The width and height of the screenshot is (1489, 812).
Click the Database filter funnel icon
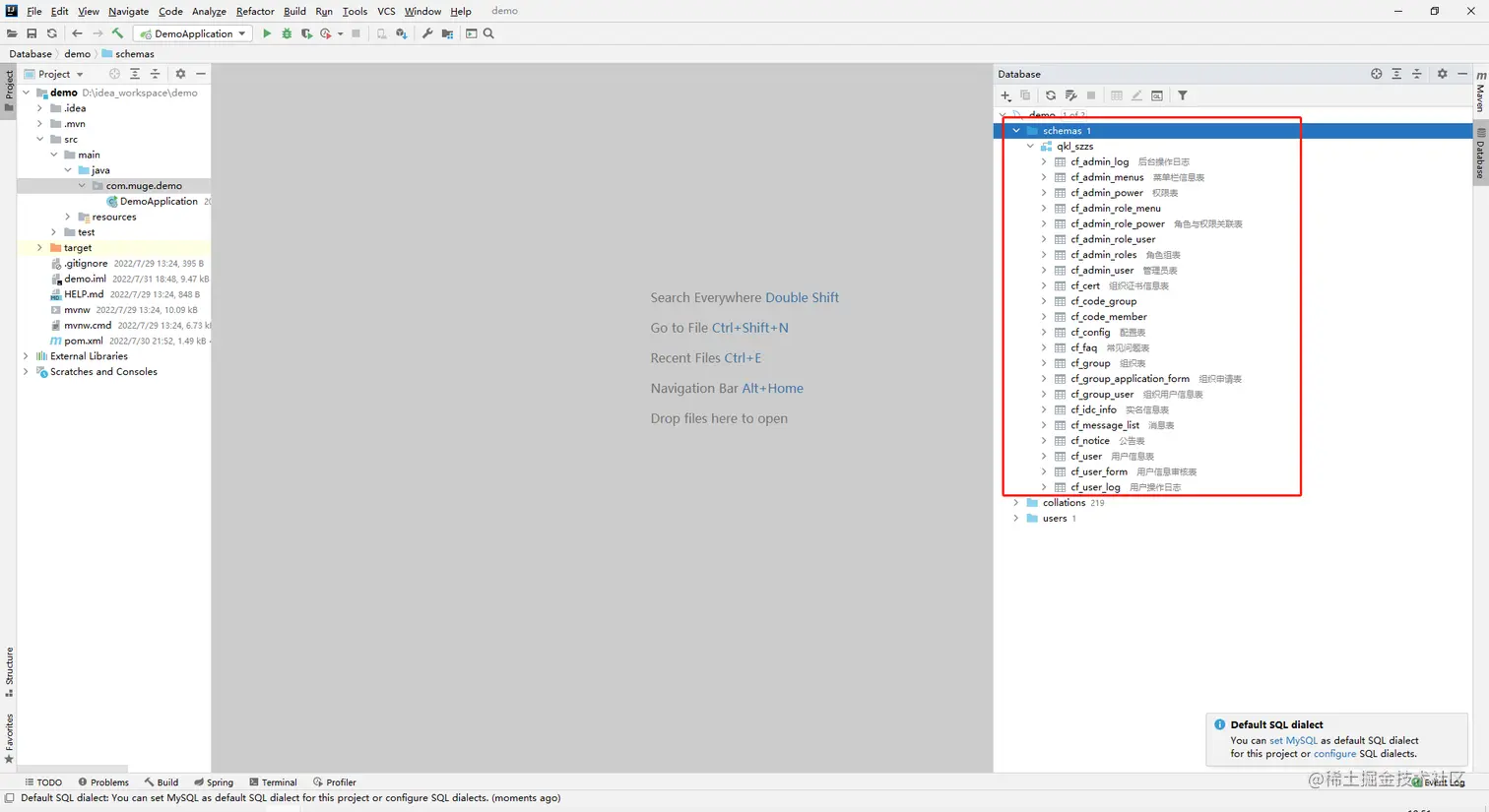pos(1183,95)
